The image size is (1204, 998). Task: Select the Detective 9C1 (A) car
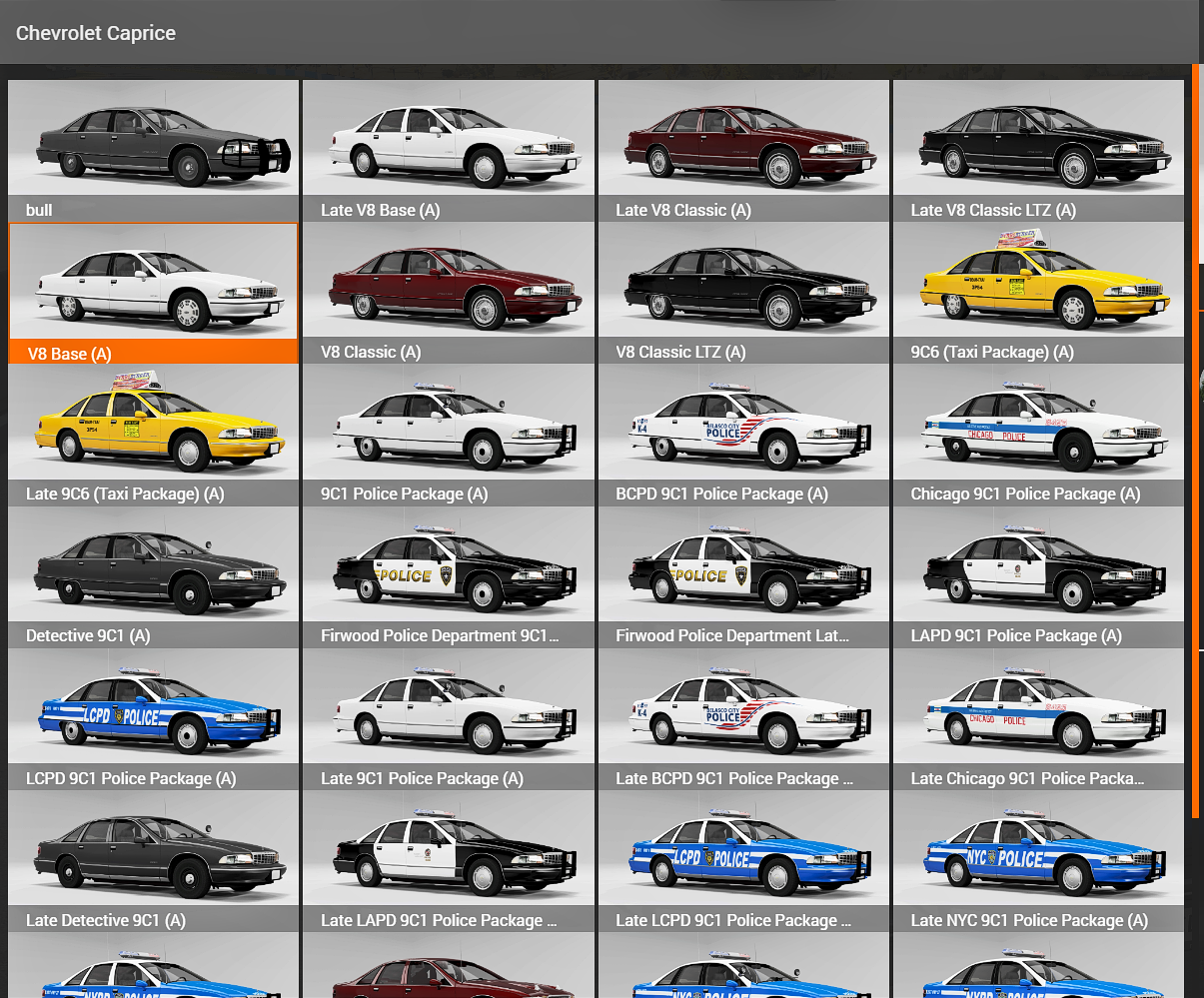tap(154, 577)
